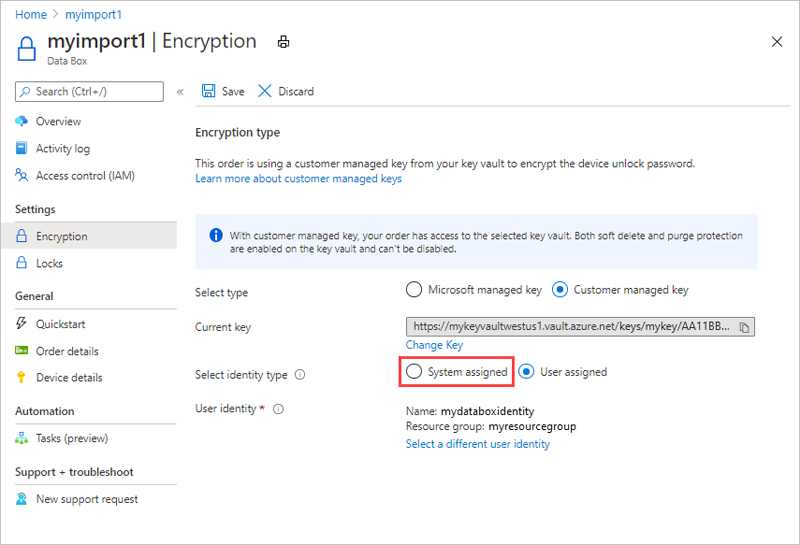Click the Device details key icon

(22, 378)
